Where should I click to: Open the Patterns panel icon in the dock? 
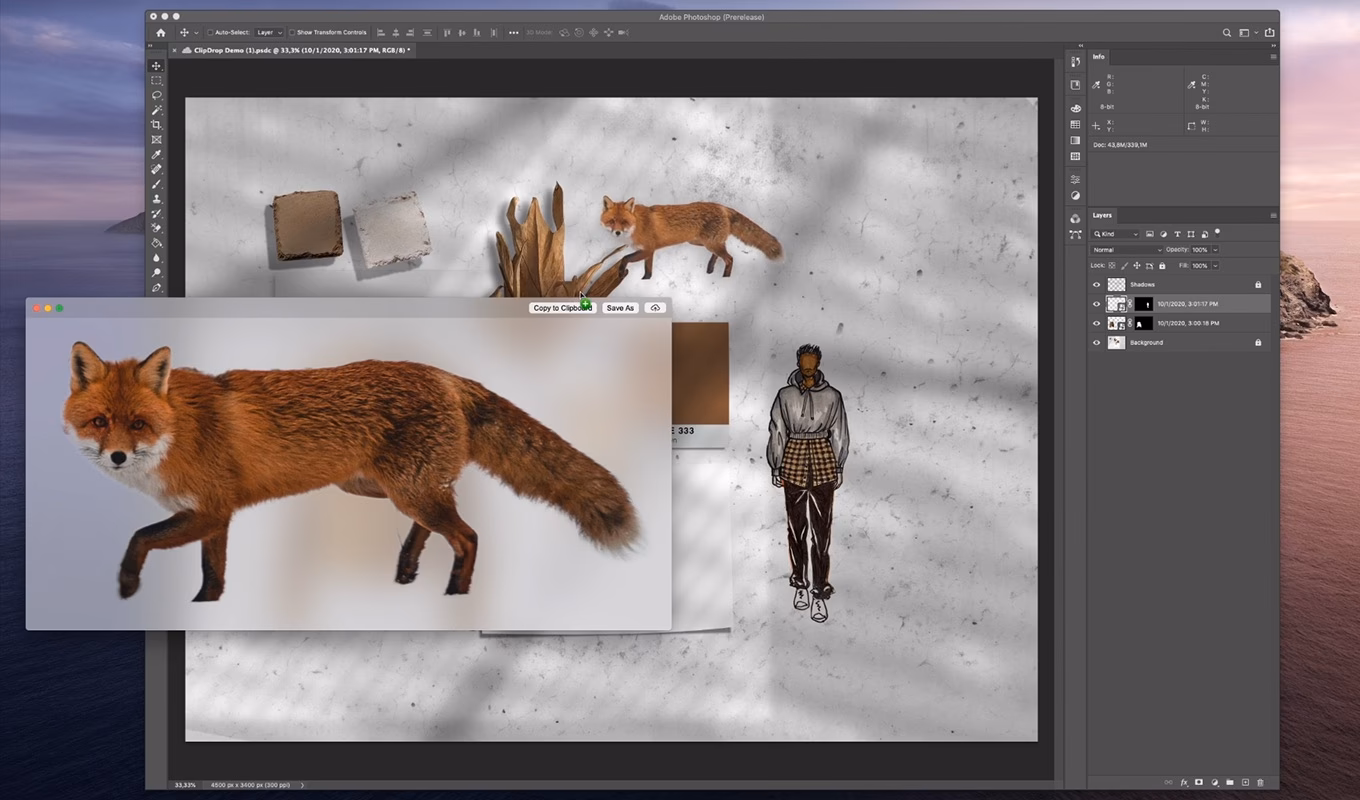(x=1075, y=157)
